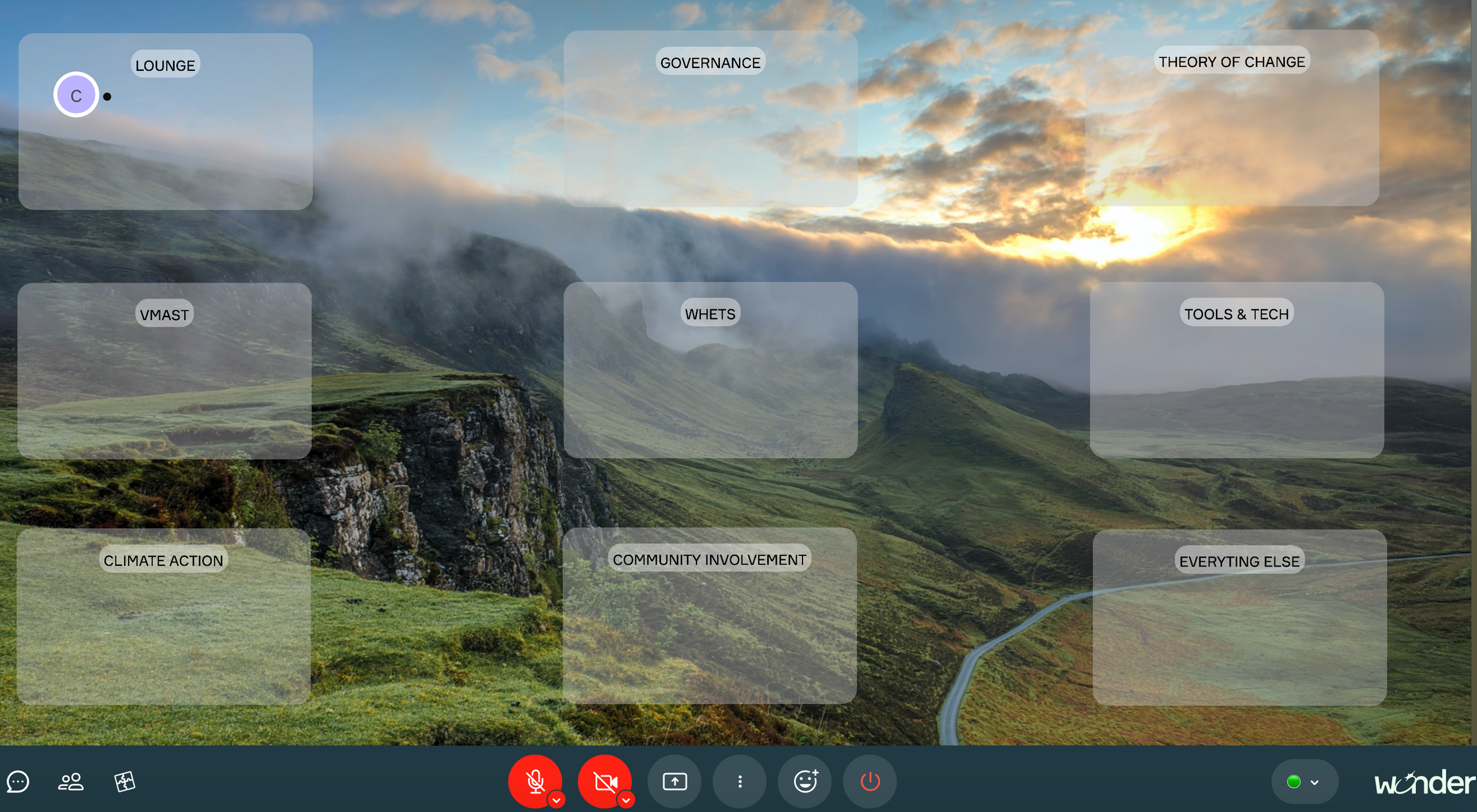Click the THEORY OF CHANGE room label
Viewport: 1477px width, 812px height.
1232,61
